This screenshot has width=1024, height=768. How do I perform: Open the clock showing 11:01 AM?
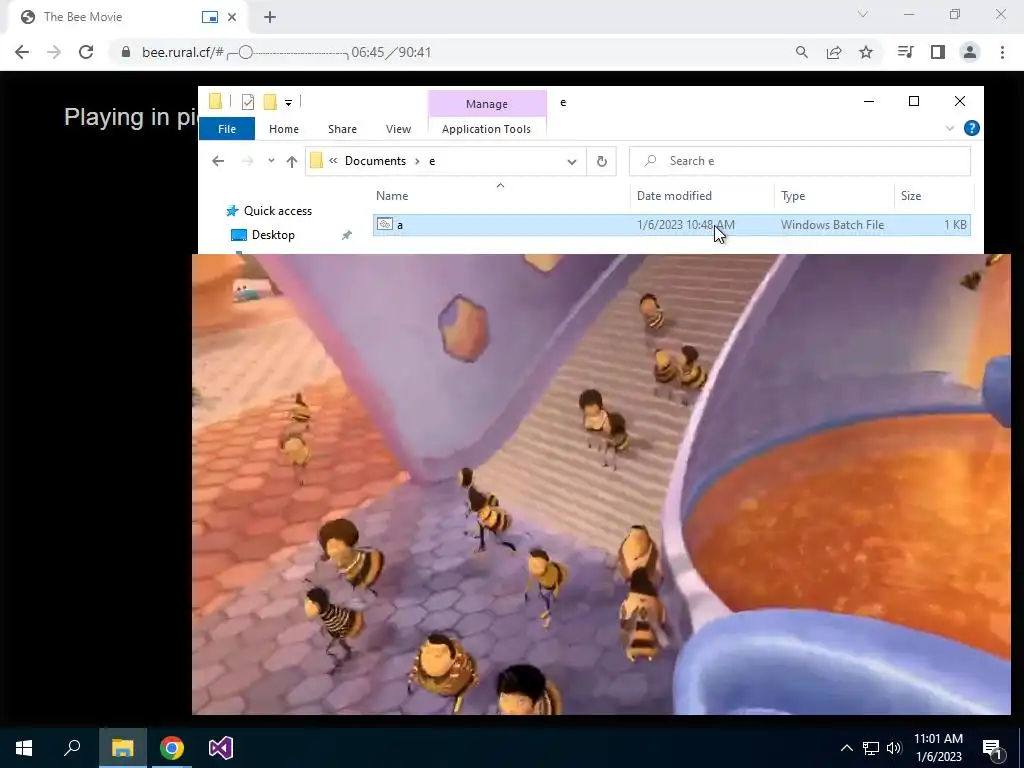click(x=938, y=748)
